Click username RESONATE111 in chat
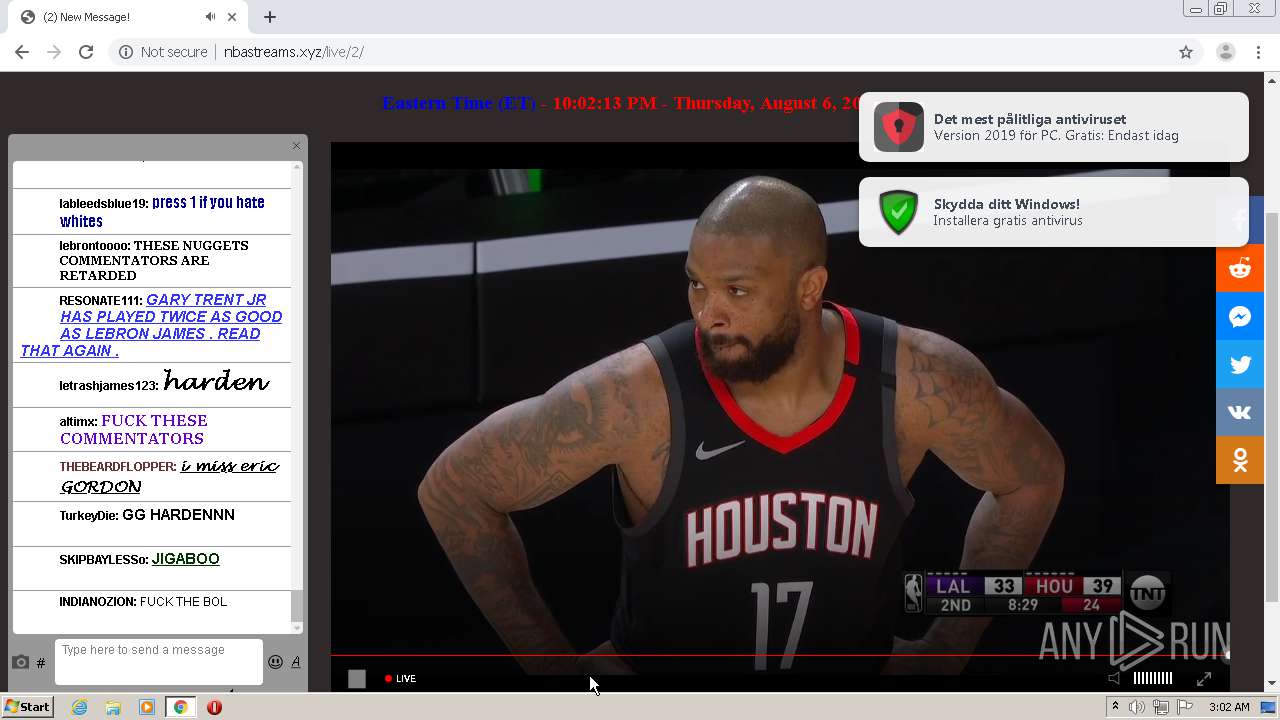 (100, 301)
